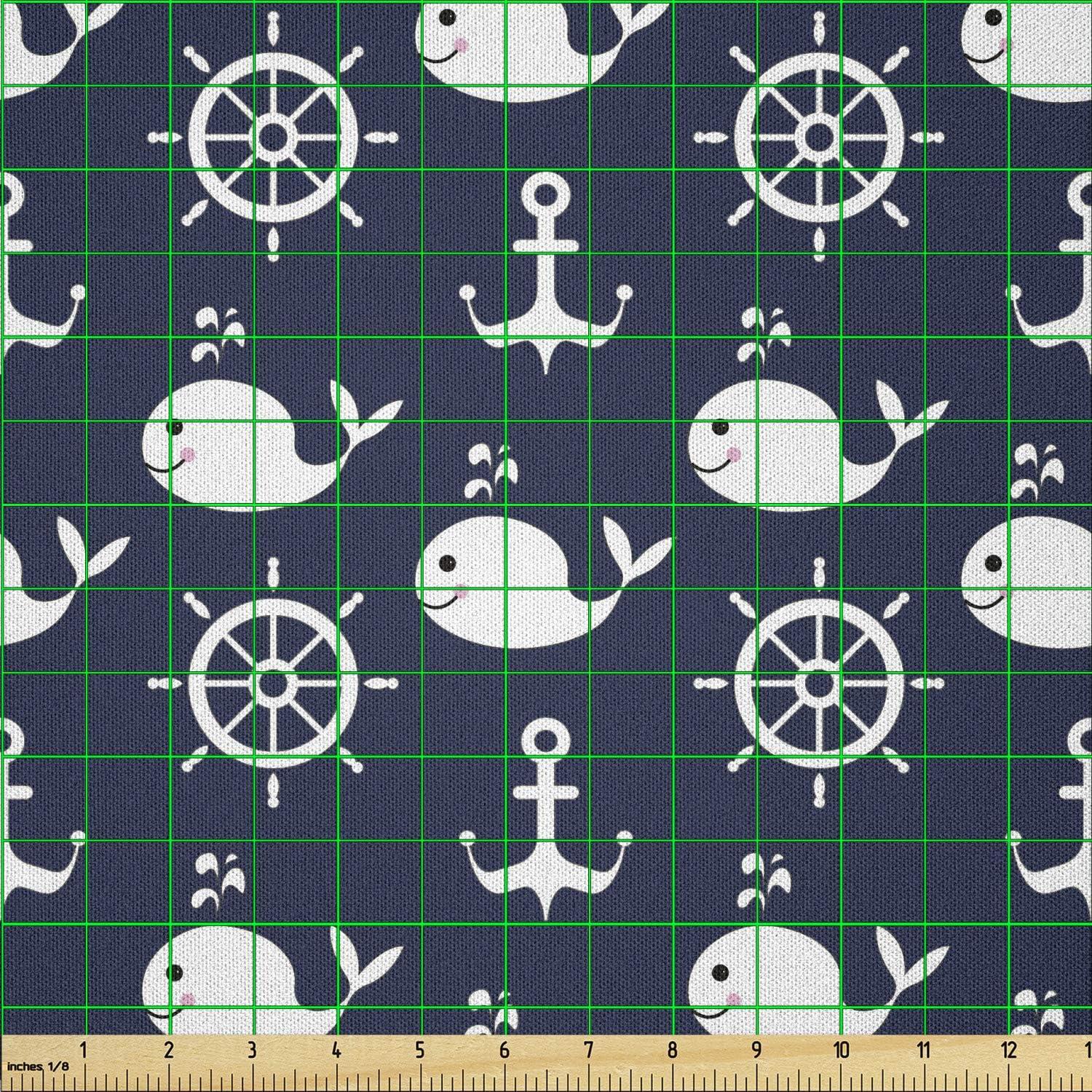Click the ruler number 6
Image resolution: width=1092 pixels, height=1092 pixels.
pos(505,1051)
